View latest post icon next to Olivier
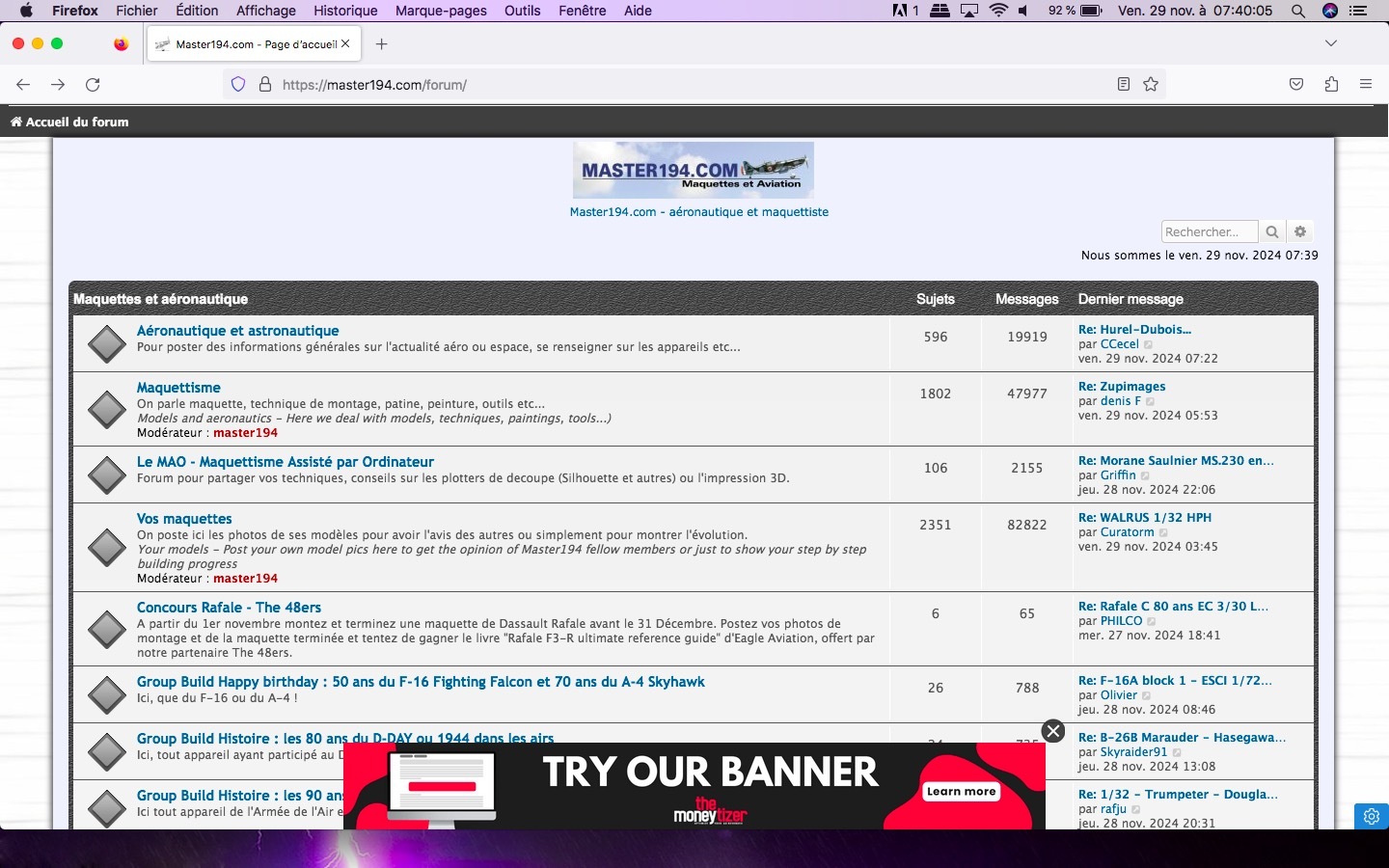Viewport: 1389px width, 868px height. [x=1148, y=695]
